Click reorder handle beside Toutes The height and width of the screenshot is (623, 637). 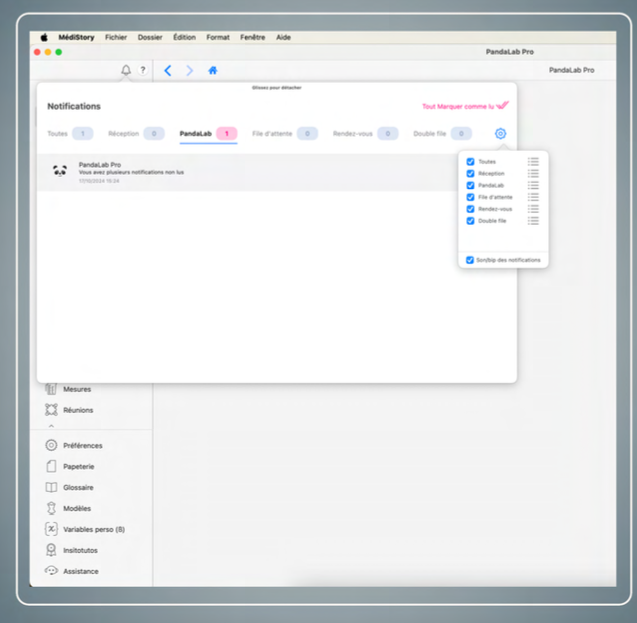(533, 162)
